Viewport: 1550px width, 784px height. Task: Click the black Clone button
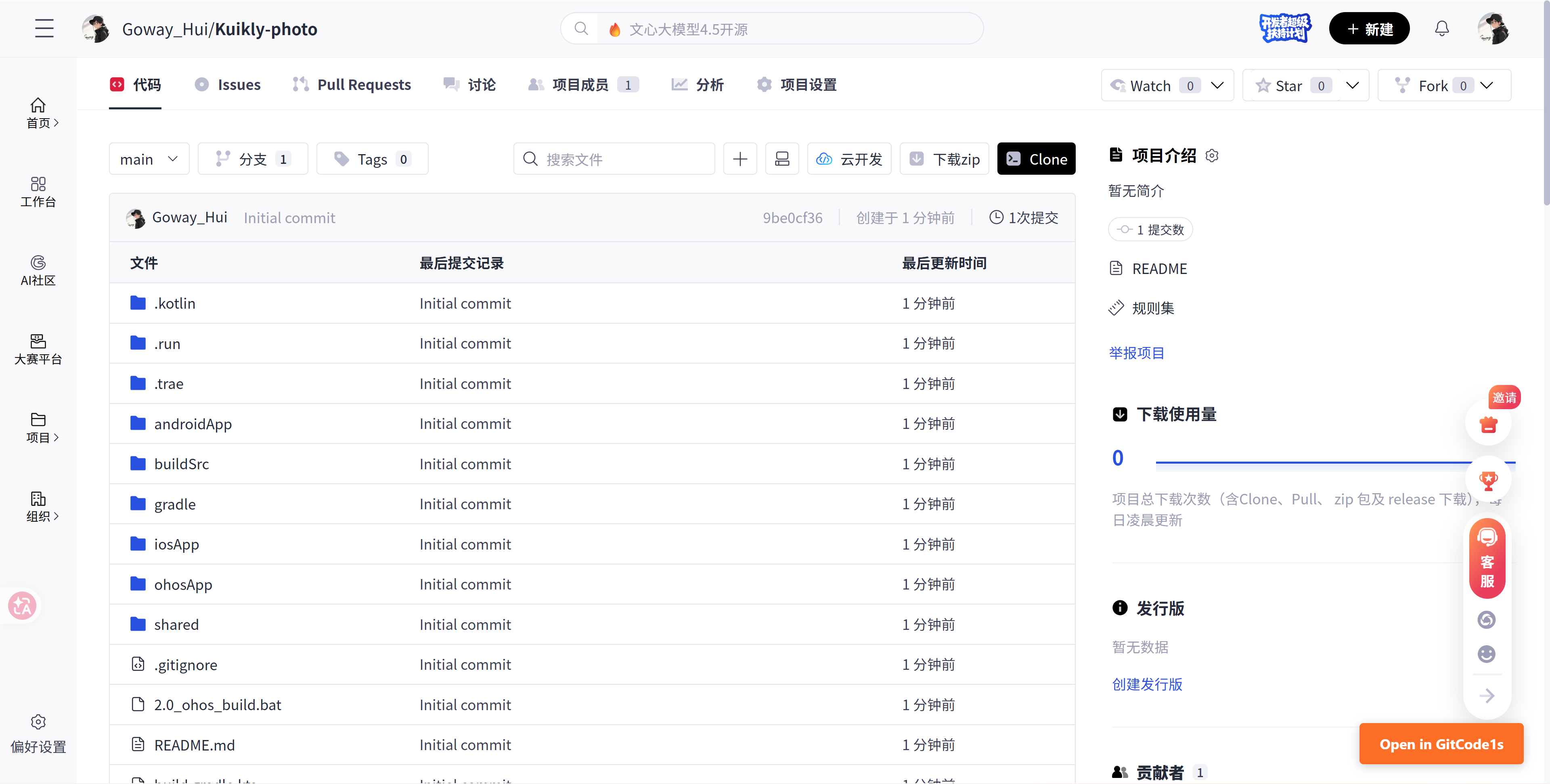1035,159
